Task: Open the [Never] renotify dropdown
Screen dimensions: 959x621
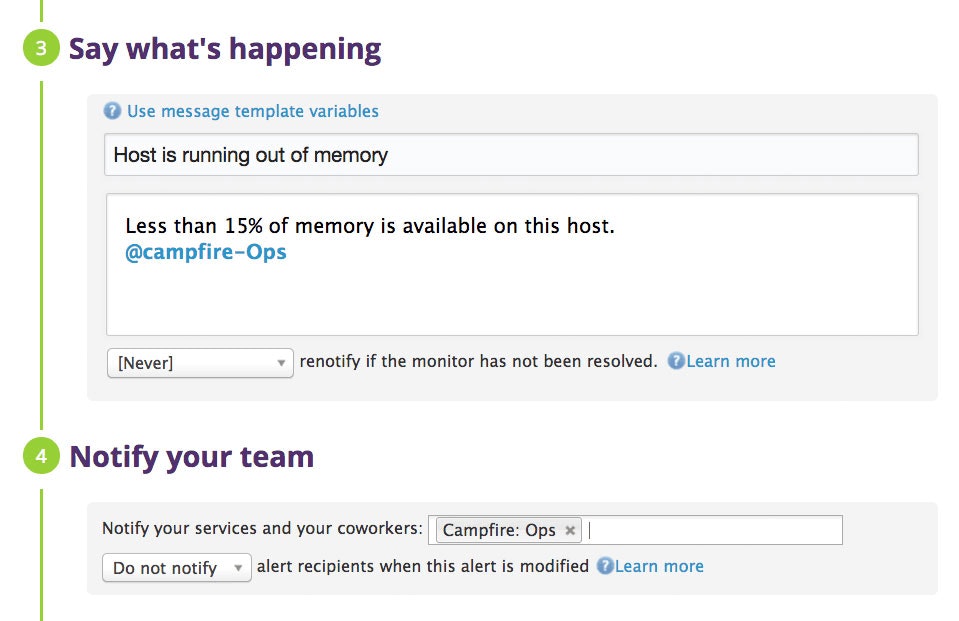Action: (x=200, y=363)
